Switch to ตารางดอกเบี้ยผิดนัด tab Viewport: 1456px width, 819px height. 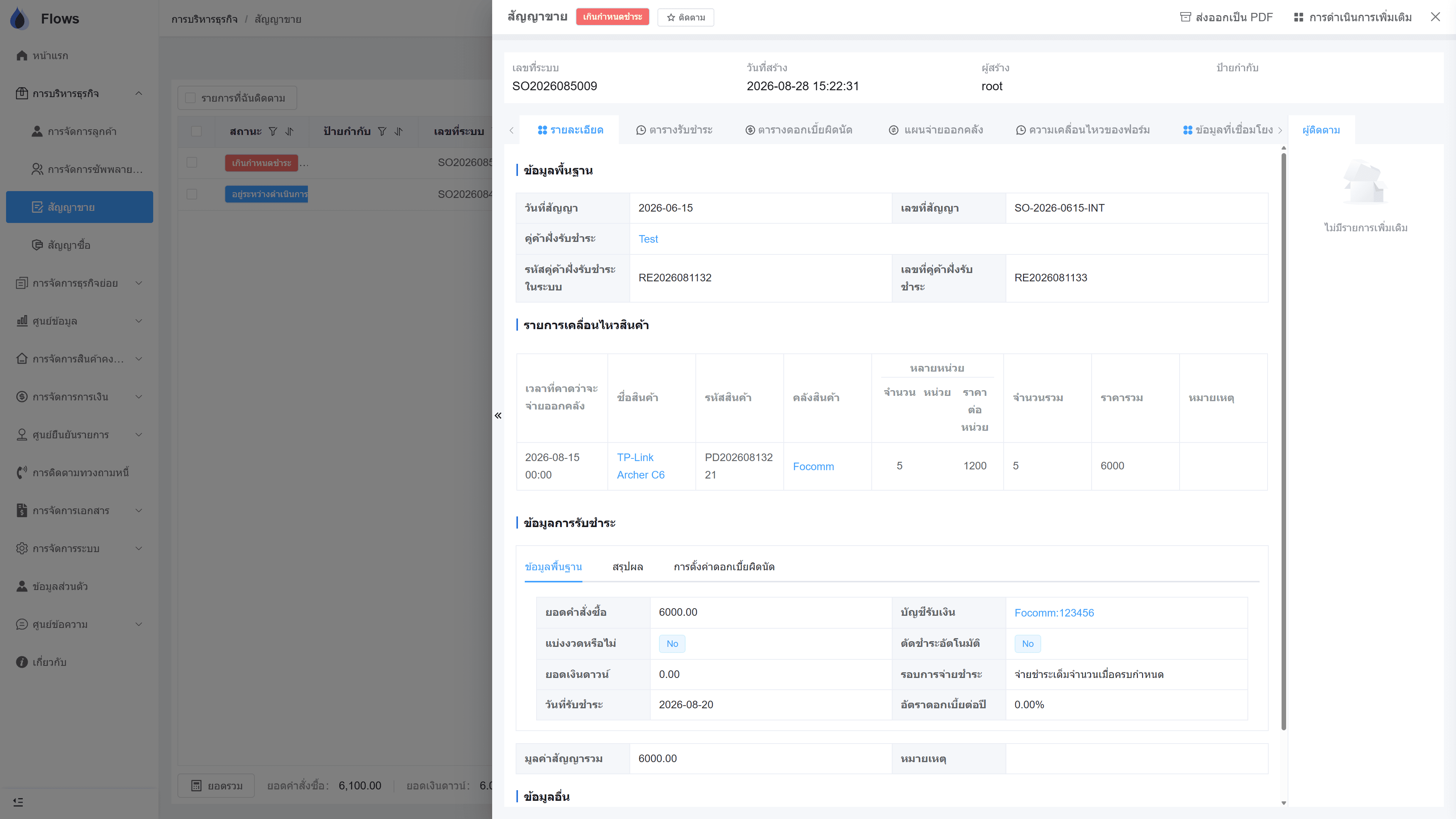[798, 130]
